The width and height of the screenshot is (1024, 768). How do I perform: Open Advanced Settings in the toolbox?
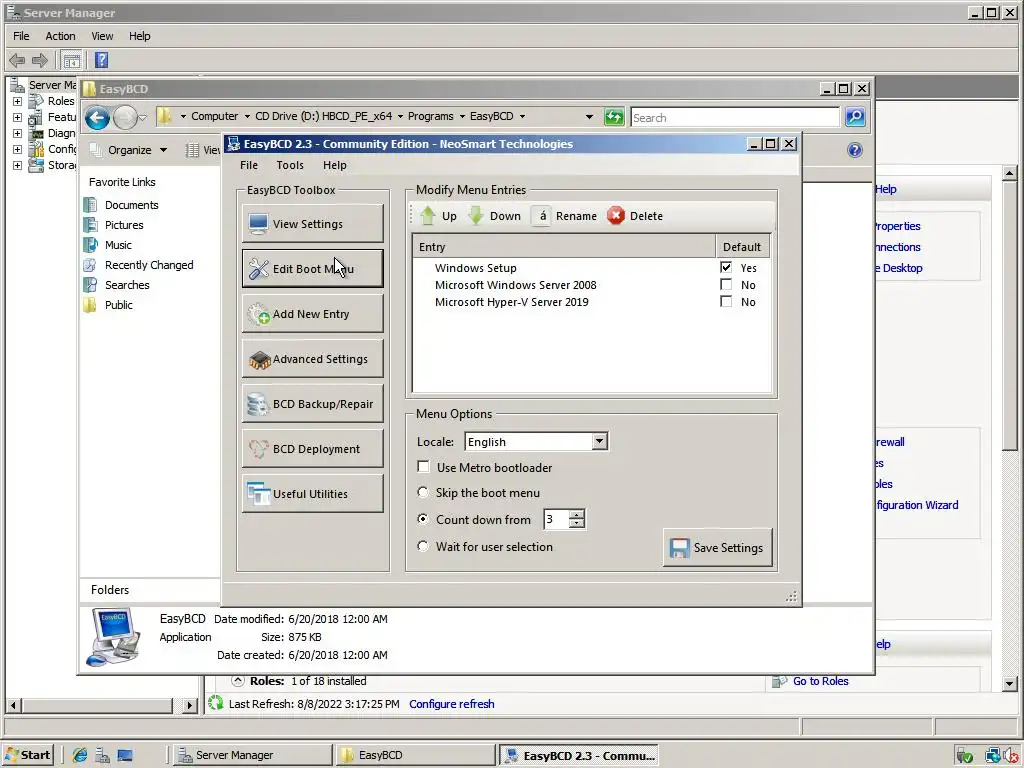[312, 359]
